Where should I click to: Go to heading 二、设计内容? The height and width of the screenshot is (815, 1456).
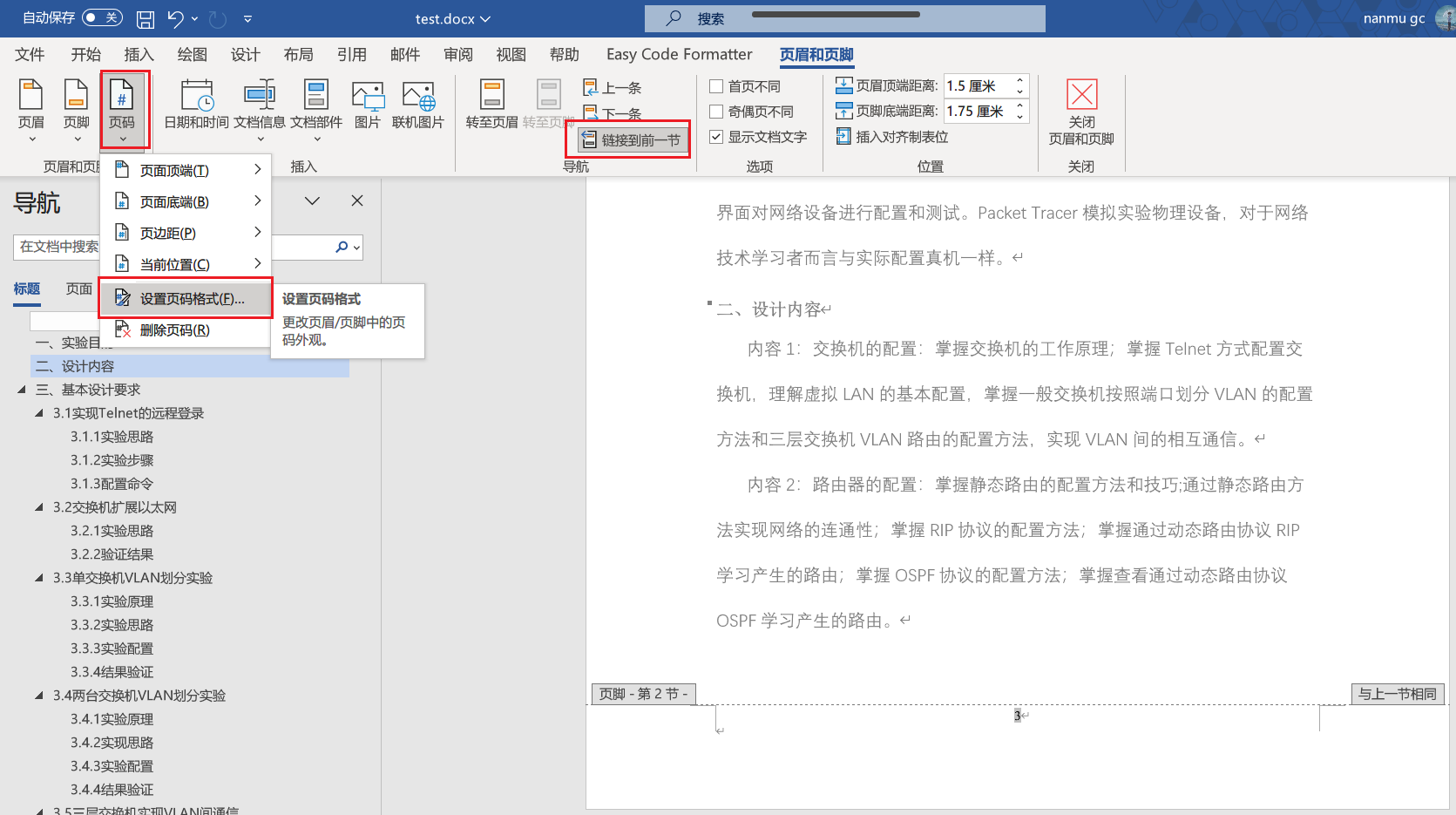pyautogui.click(x=190, y=366)
